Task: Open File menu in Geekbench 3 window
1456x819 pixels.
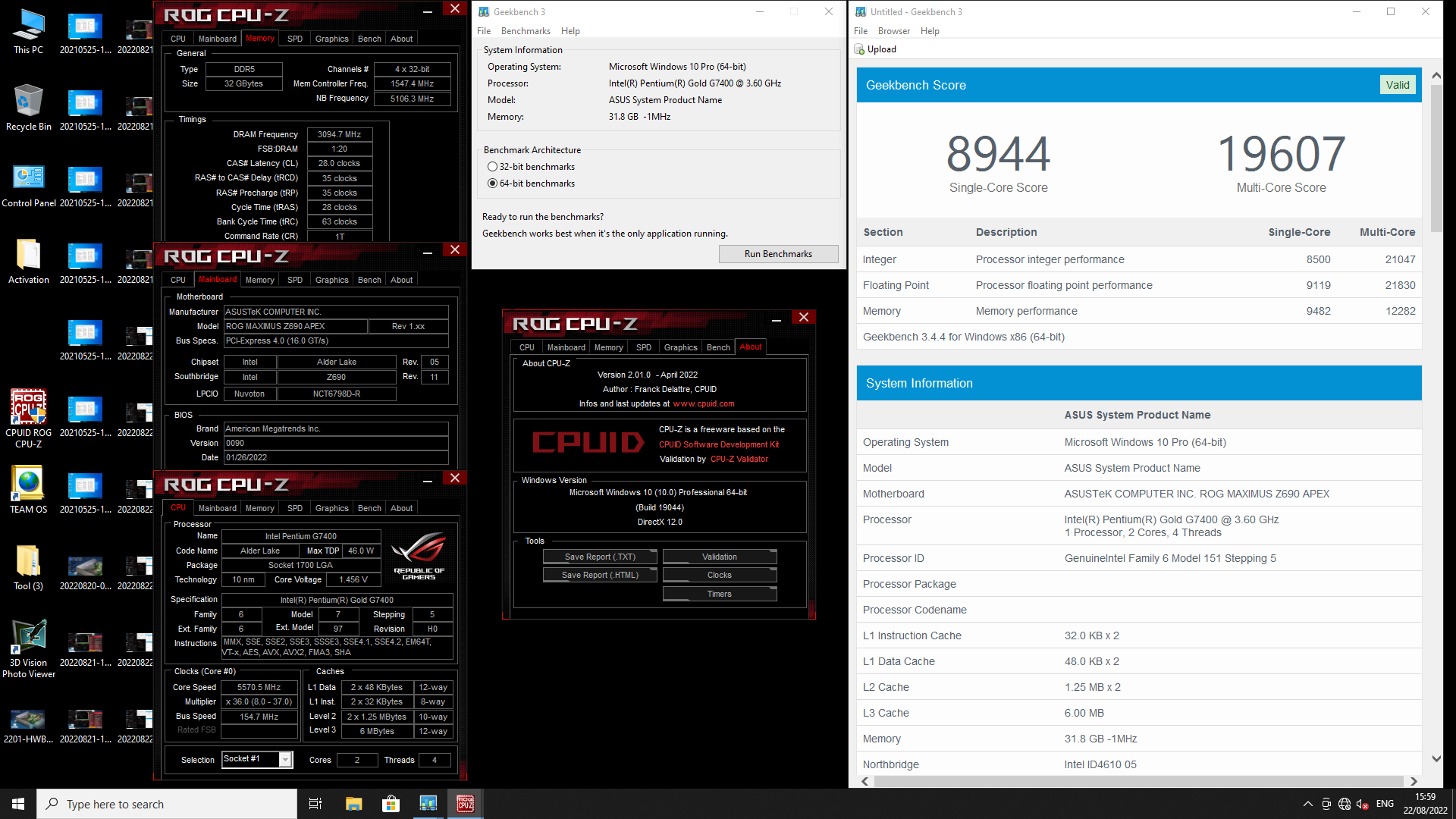Action: click(x=484, y=31)
